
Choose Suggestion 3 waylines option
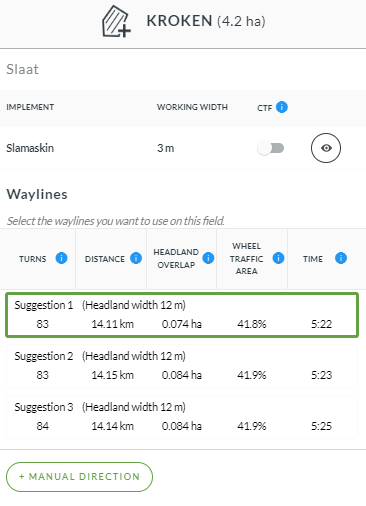[x=182, y=417]
